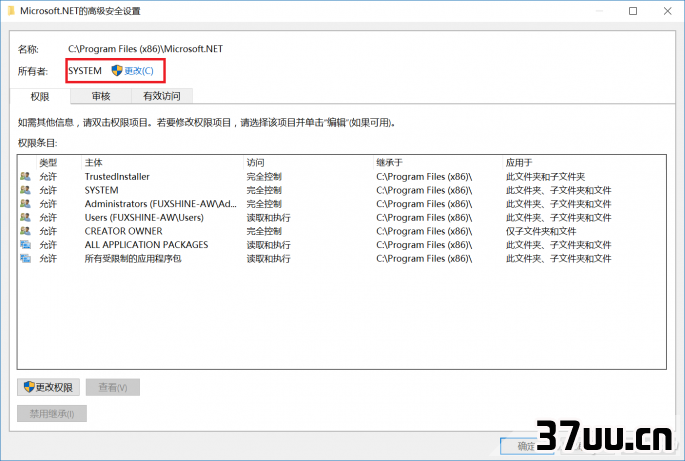
Task: Close the advanced security settings window
Action: pyautogui.click(x=668, y=11)
